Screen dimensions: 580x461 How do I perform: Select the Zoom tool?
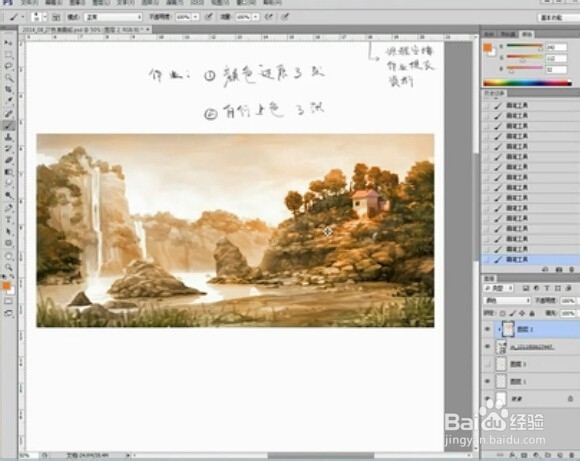pyautogui.click(x=8, y=267)
